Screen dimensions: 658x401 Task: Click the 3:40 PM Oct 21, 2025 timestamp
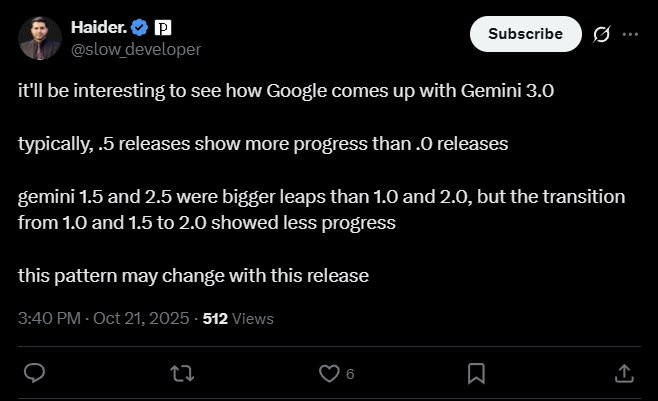[104, 319]
